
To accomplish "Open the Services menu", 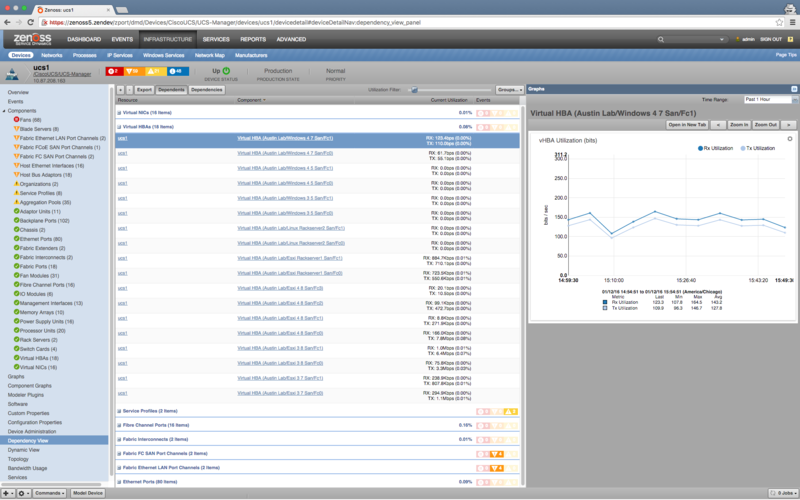I will click(x=216, y=39).
